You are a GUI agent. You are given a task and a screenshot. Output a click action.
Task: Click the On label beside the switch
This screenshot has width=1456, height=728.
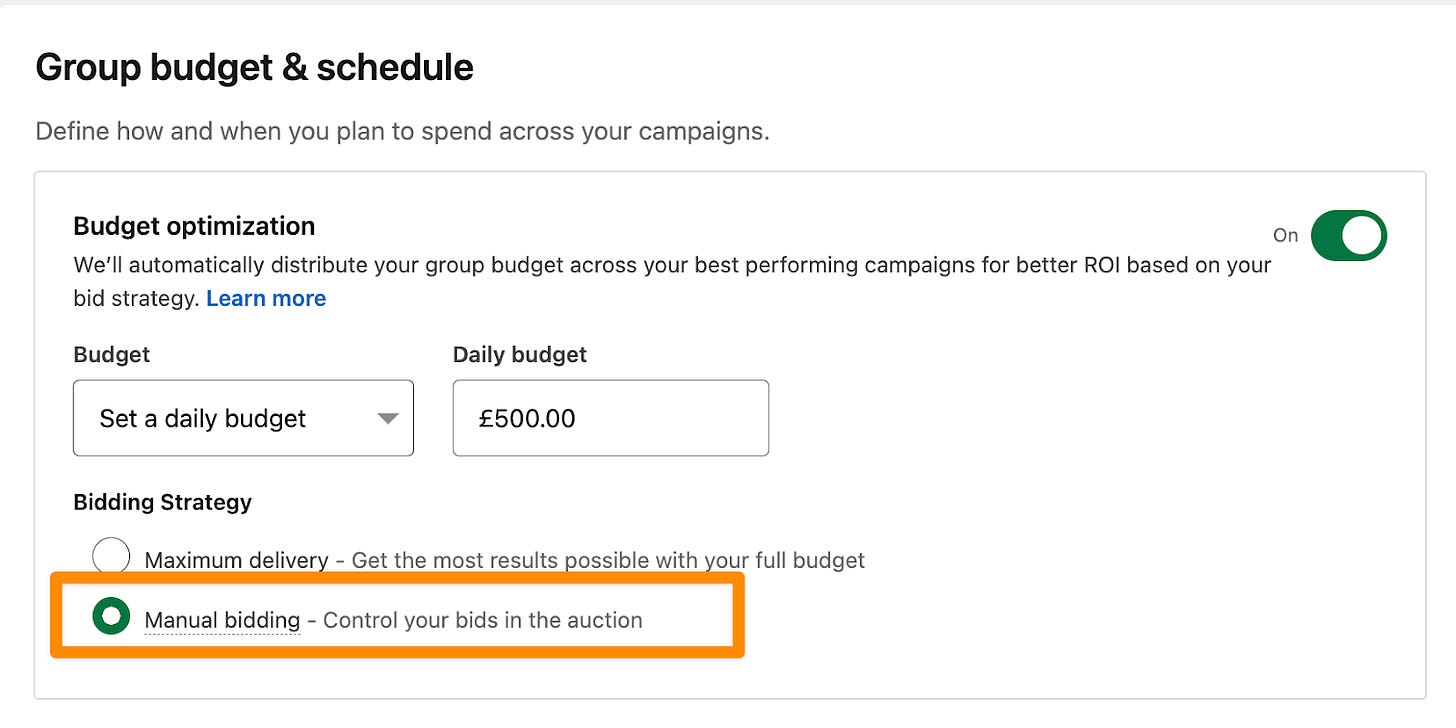[x=1285, y=236]
